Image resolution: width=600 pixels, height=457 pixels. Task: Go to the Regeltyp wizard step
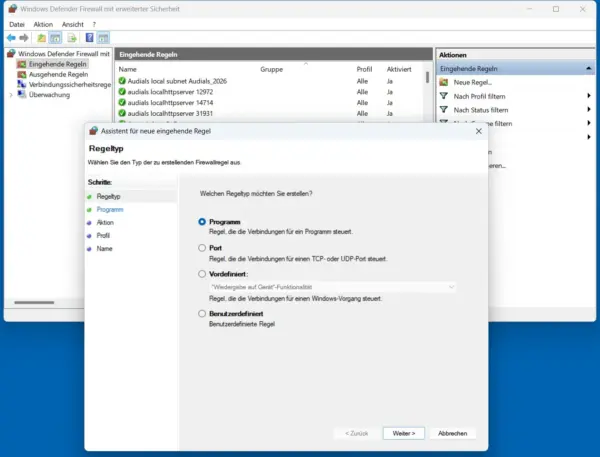point(108,196)
